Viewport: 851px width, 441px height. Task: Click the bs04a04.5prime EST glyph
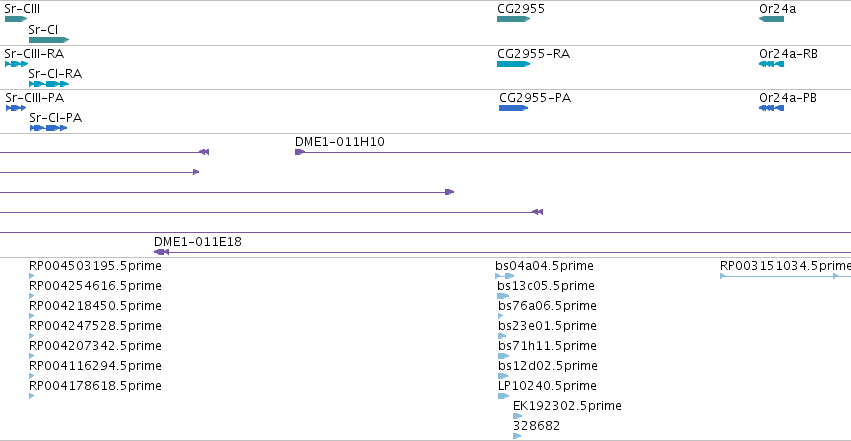(x=504, y=276)
